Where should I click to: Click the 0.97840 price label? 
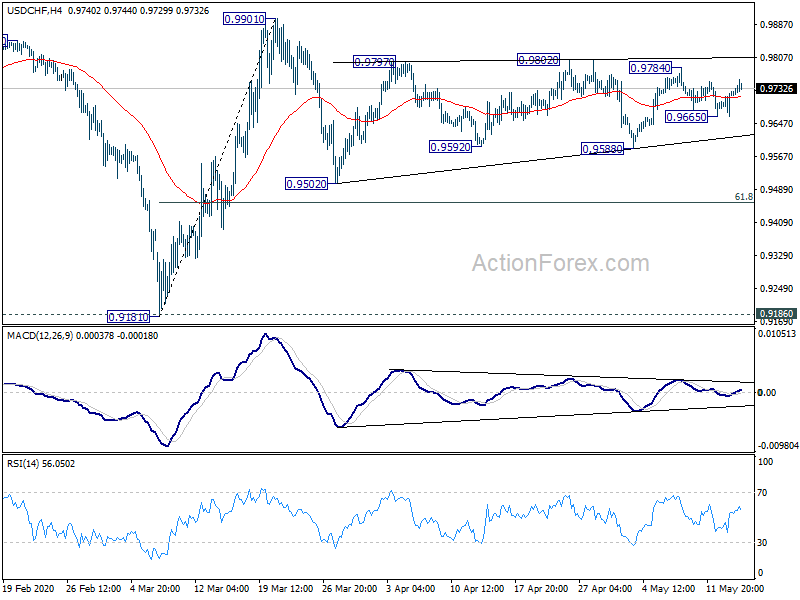650,68
